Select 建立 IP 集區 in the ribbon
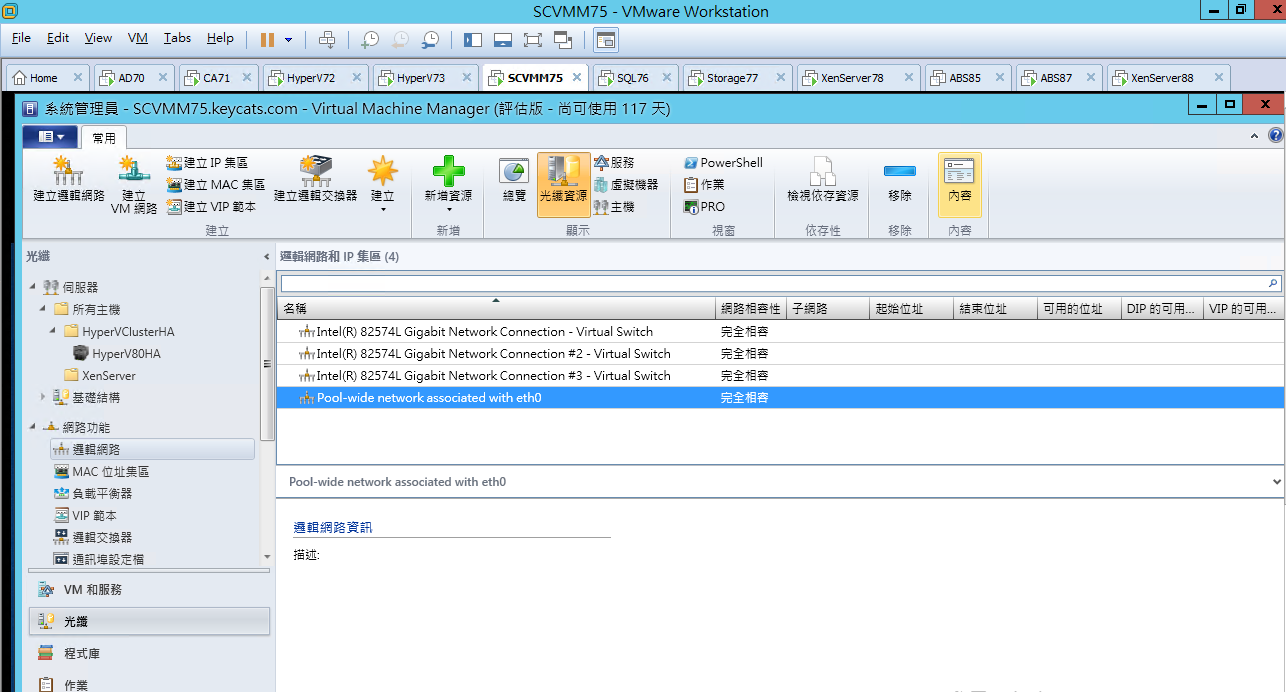The image size is (1286, 692). tap(207, 162)
